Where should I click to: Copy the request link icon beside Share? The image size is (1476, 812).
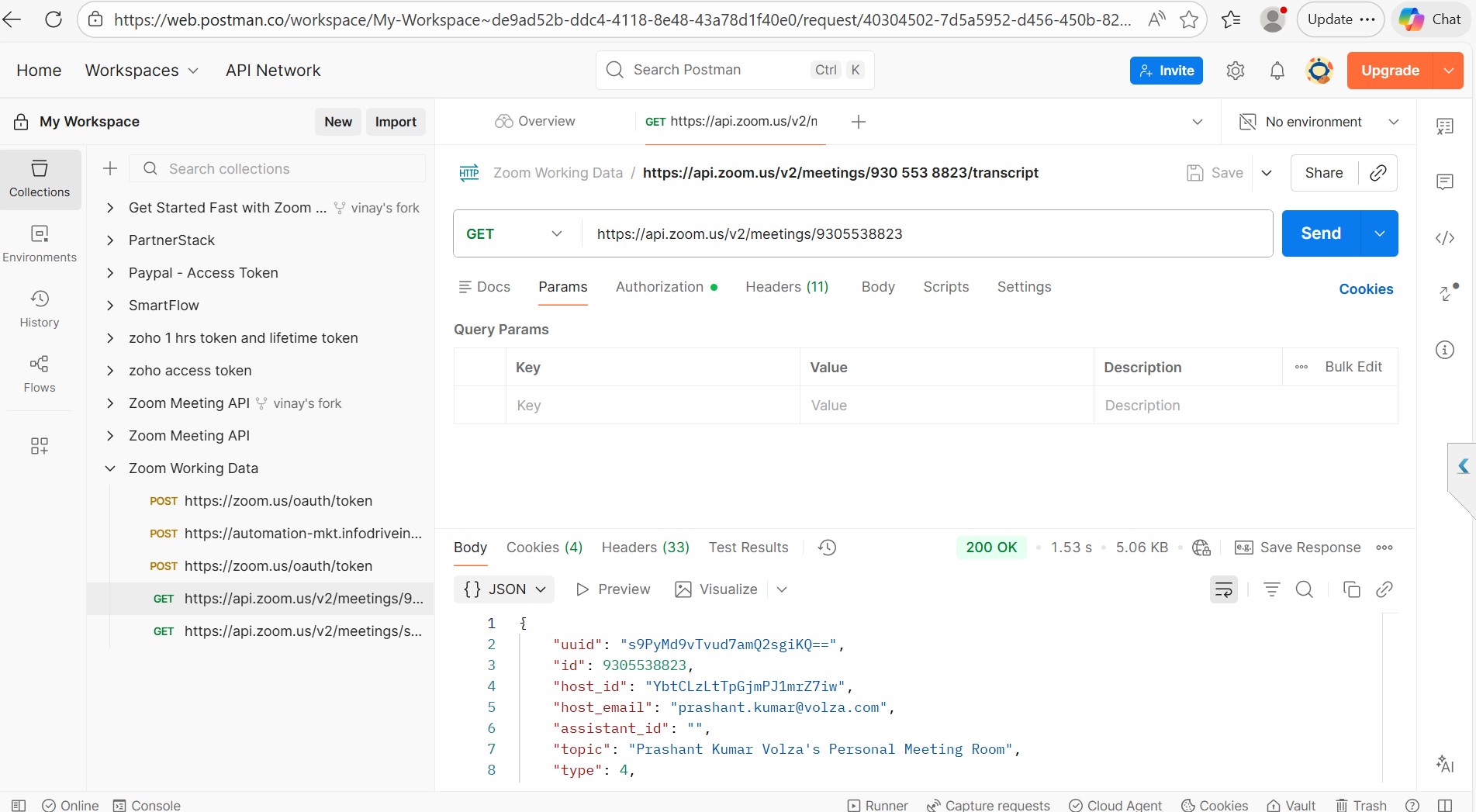(1378, 173)
